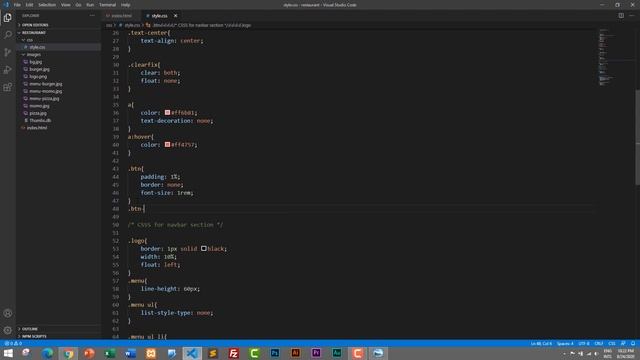Open Explorer panel ellipsis menu
This screenshot has width=640, height=360.
tap(92, 16)
